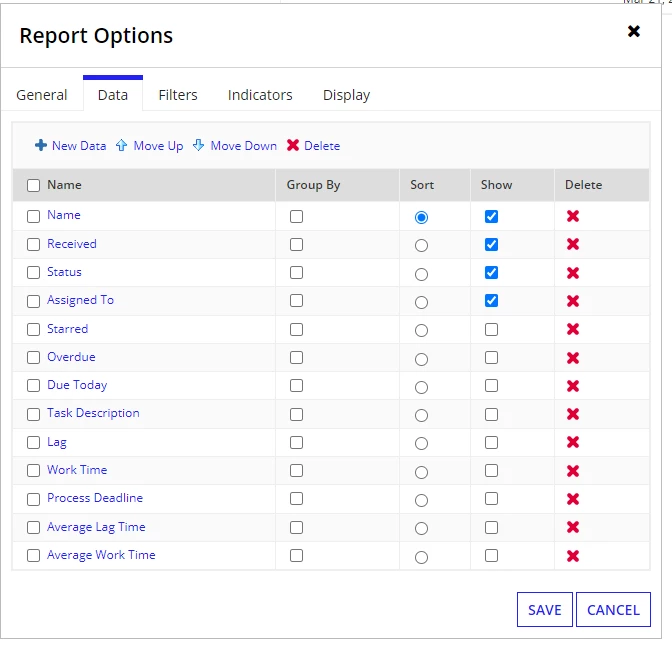
Task: Uncheck Show for Status row
Action: click(x=491, y=273)
